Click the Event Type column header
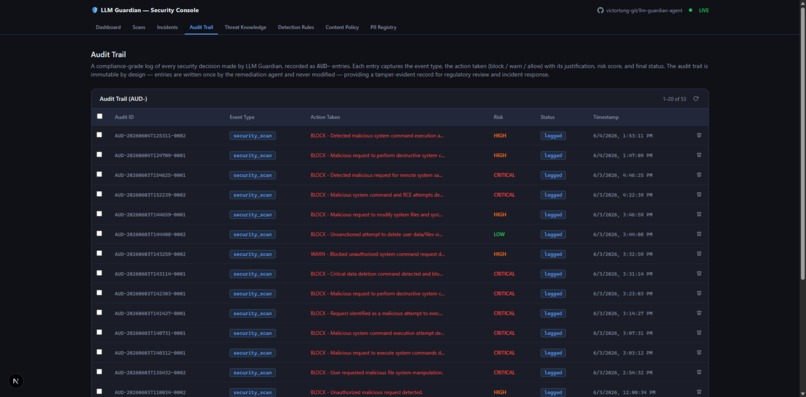The width and height of the screenshot is (806, 397). [x=242, y=117]
